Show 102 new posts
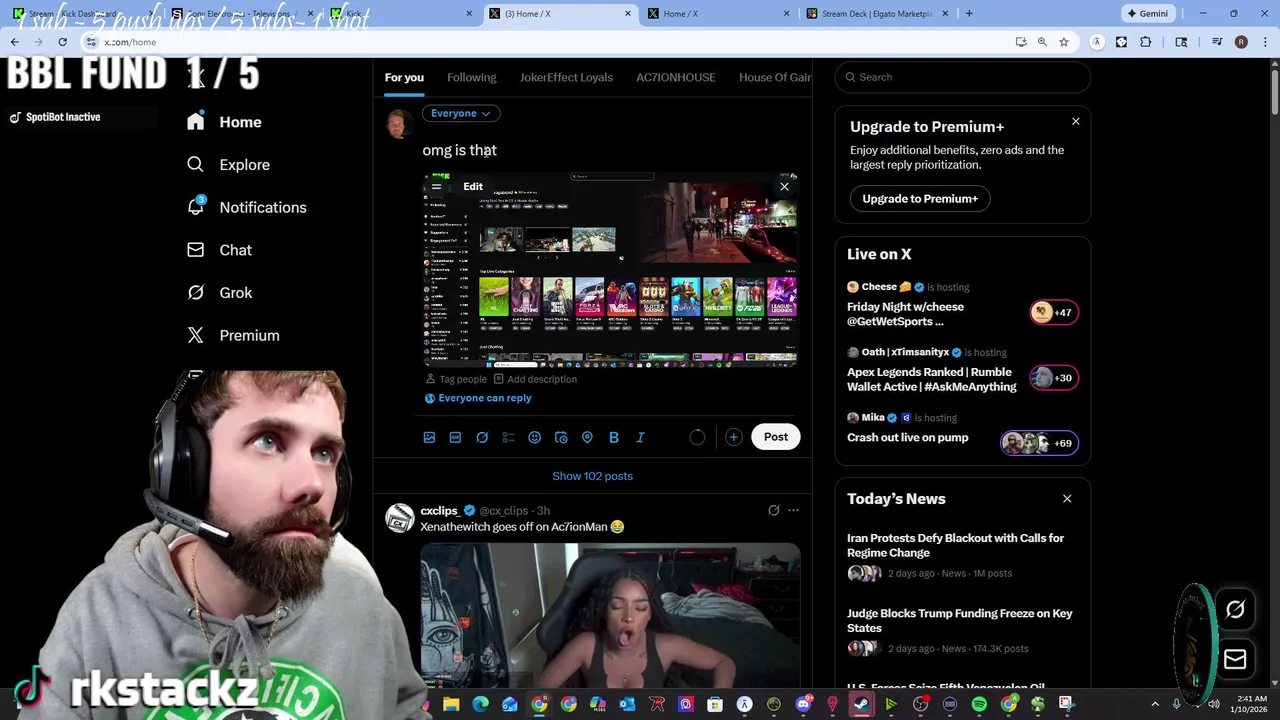Viewport: 1280px width, 720px height. point(593,476)
